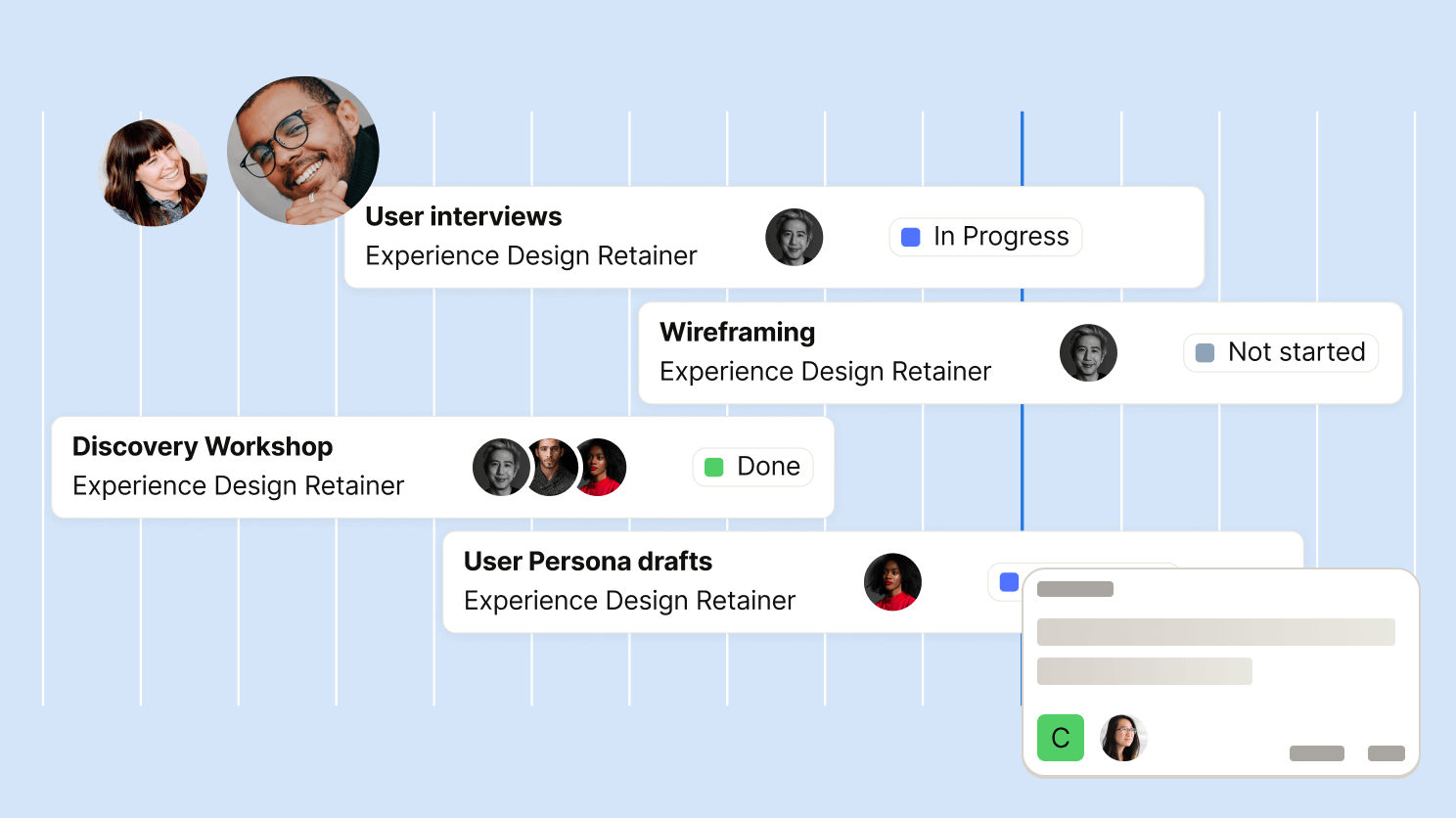Open the User interviews task title
The height and width of the screenshot is (818, 1456).
pyautogui.click(x=464, y=216)
